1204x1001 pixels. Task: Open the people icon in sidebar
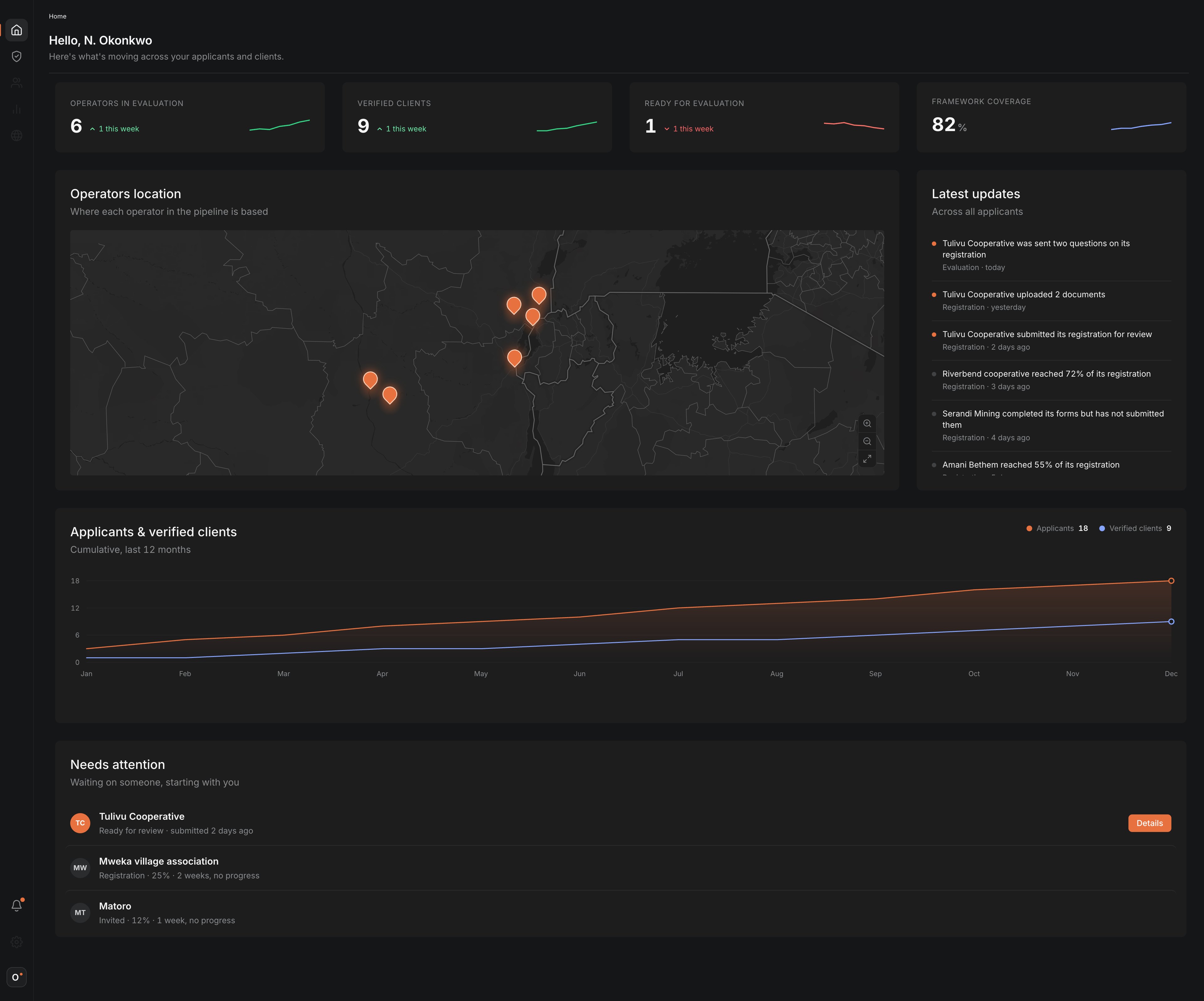coord(17,82)
